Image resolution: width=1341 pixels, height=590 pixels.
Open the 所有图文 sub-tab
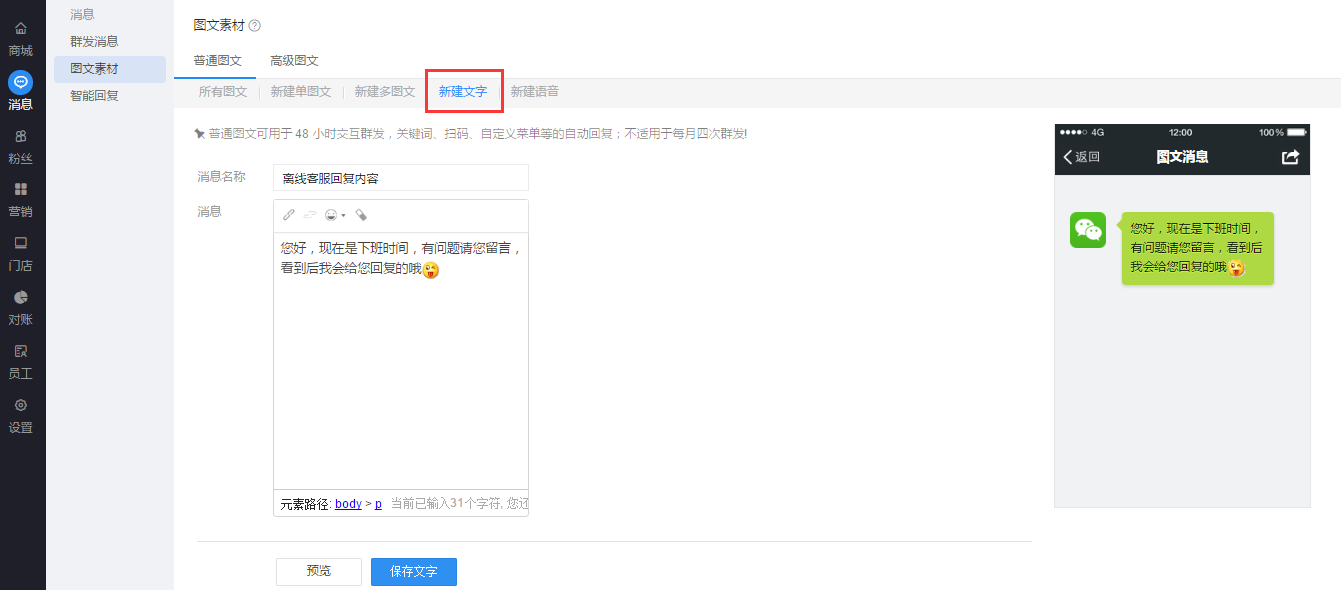coord(222,92)
